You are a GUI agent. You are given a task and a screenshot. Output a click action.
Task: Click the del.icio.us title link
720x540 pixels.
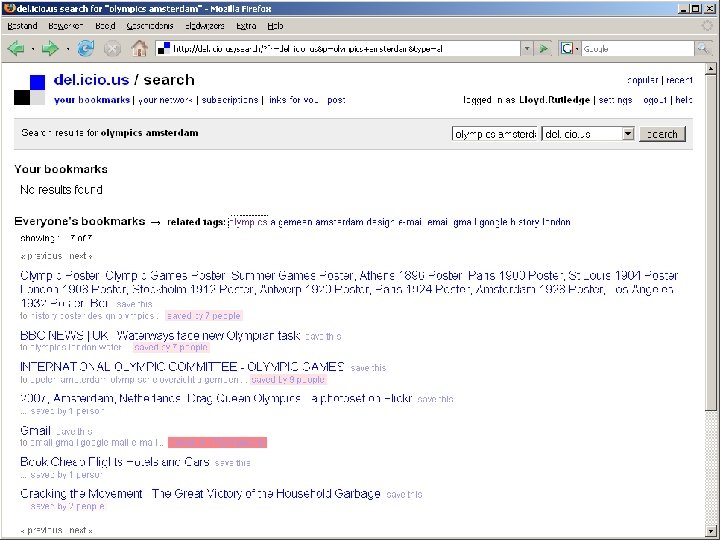pos(91,80)
